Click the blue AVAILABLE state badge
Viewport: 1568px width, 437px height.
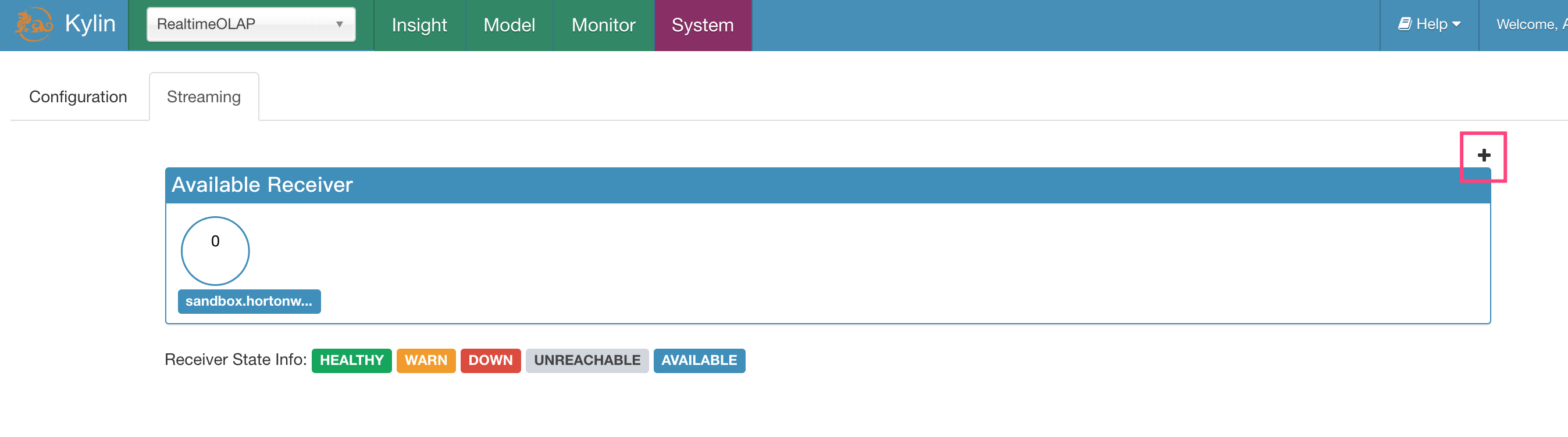pyautogui.click(x=699, y=360)
